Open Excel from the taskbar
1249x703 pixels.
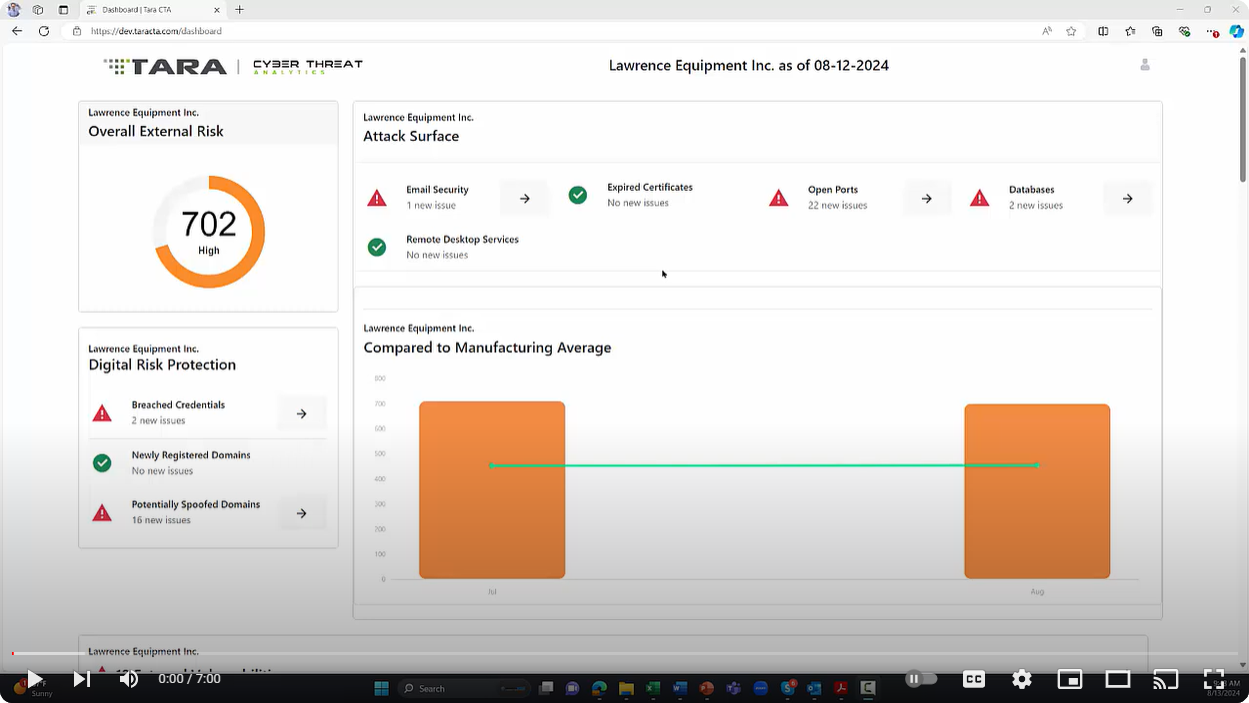(x=653, y=688)
